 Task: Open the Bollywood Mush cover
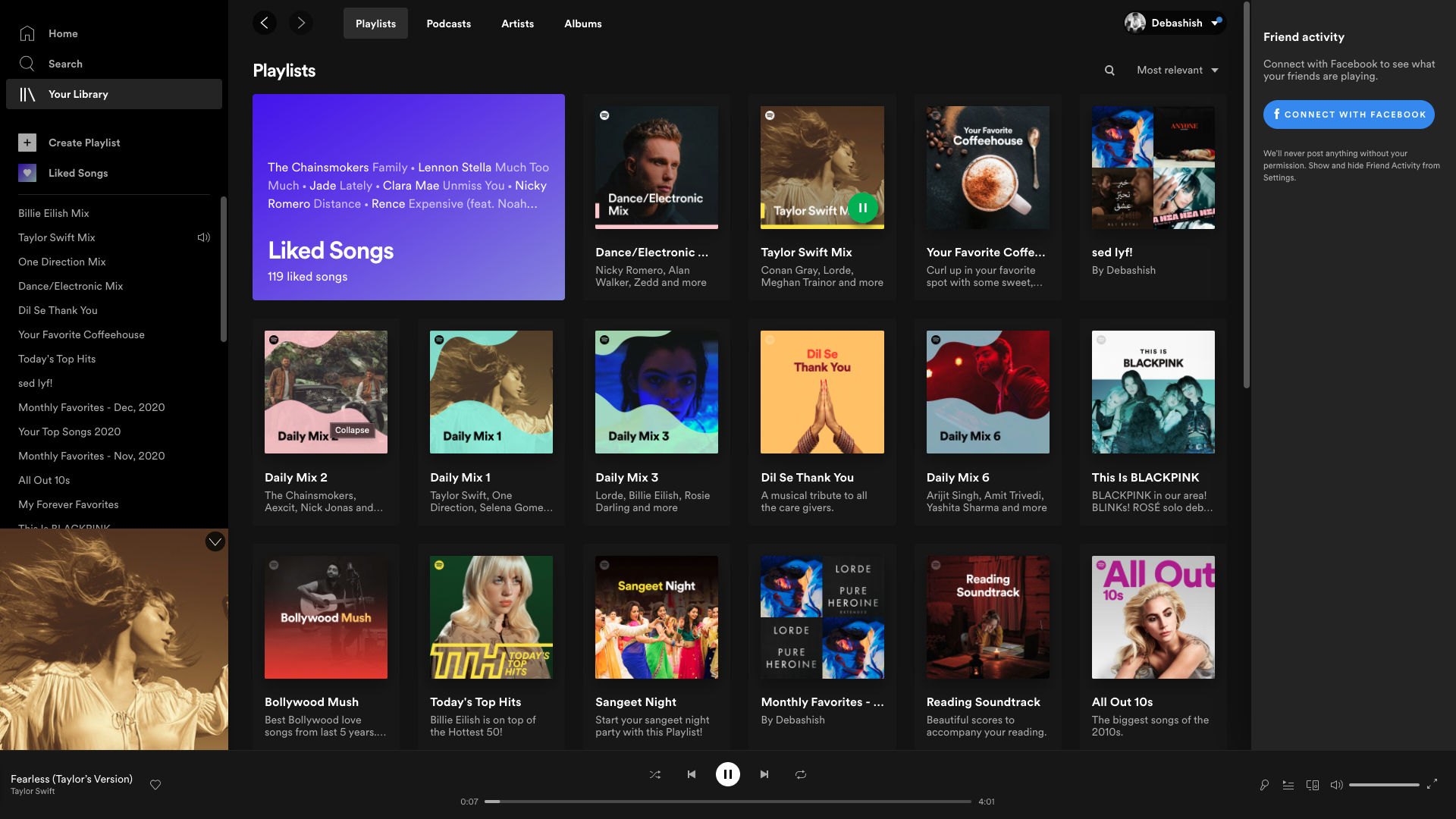click(x=326, y=617)
